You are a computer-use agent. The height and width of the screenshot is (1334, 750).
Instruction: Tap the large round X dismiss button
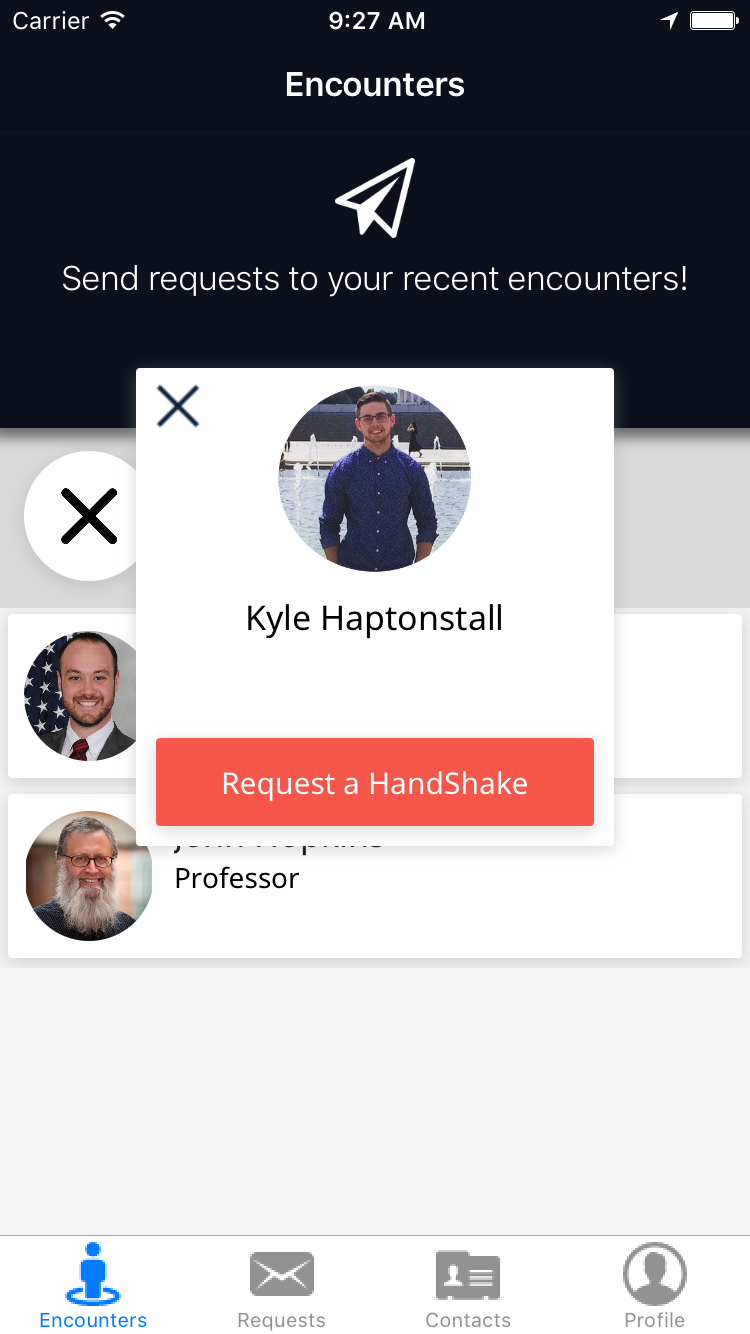[88, 516]
